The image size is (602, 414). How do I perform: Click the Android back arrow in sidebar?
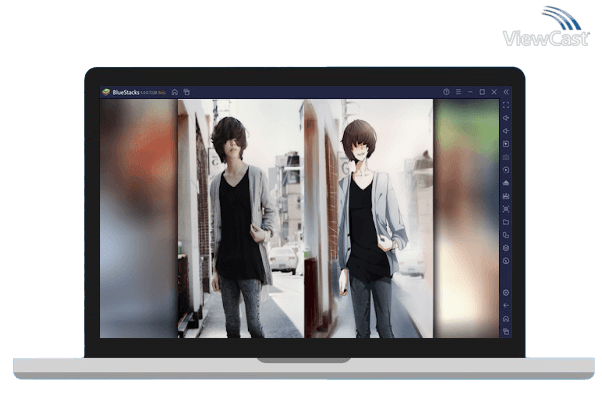(x=506, y=306)
